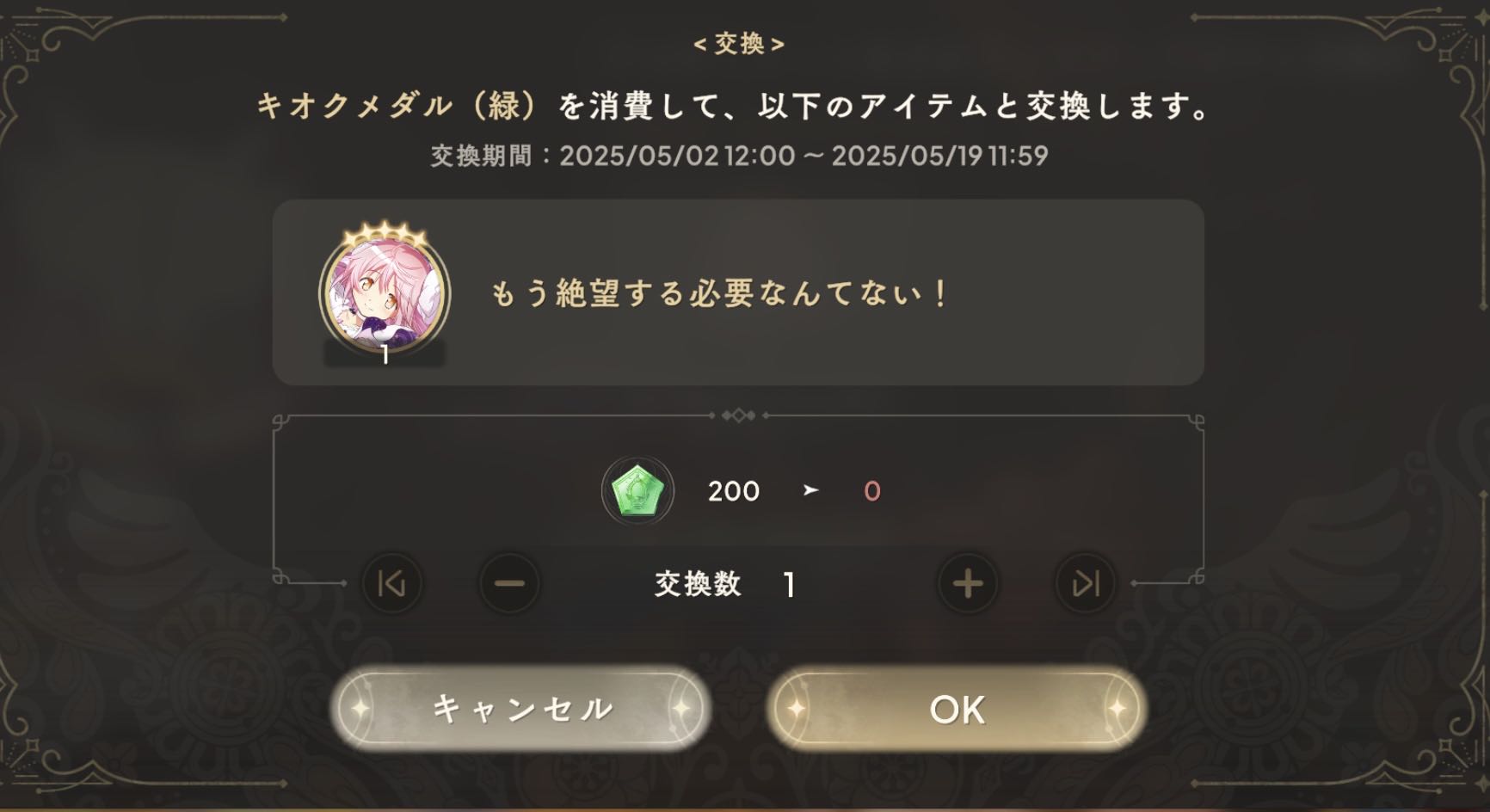Confirm the exchange with OK
This screenshot has height=812, width=1490.
(x=957, y=709)
